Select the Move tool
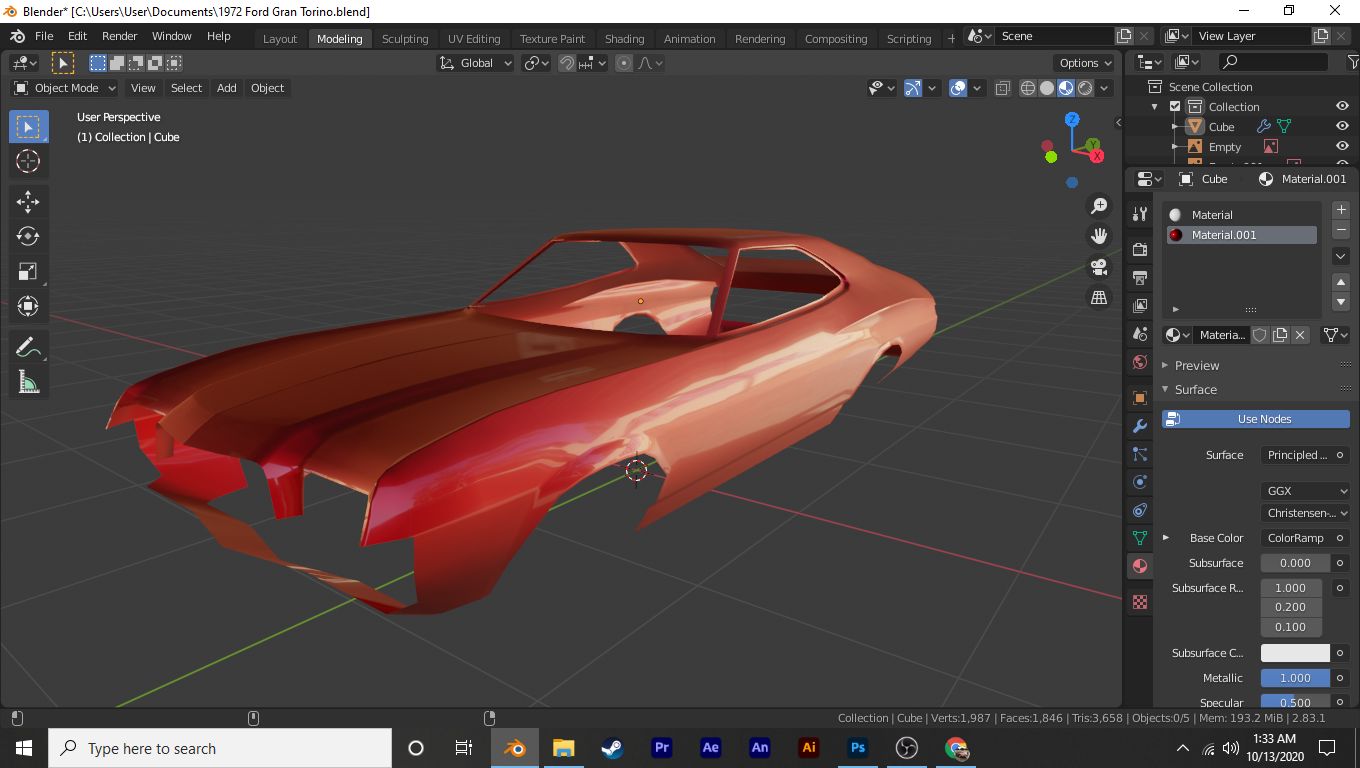This screenshot has height=768, width=1360. pos(28,201)
